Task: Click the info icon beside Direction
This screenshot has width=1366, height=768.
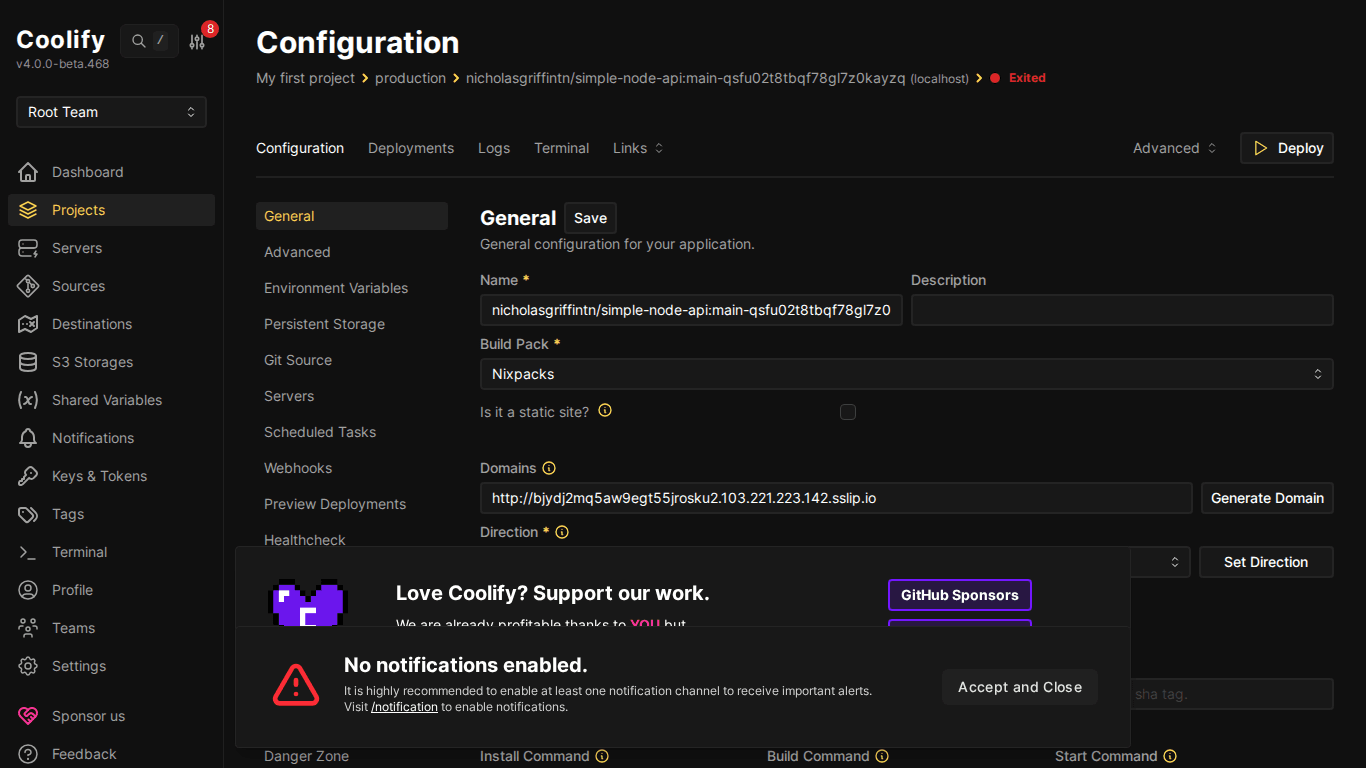Action: point(561,532)
